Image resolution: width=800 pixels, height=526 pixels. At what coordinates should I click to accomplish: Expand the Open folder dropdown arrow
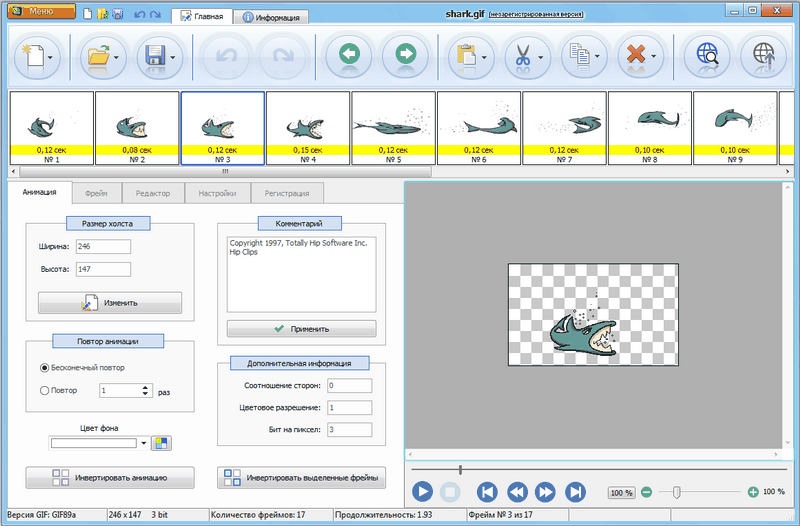pyautogui.click(x=118, y=56)
